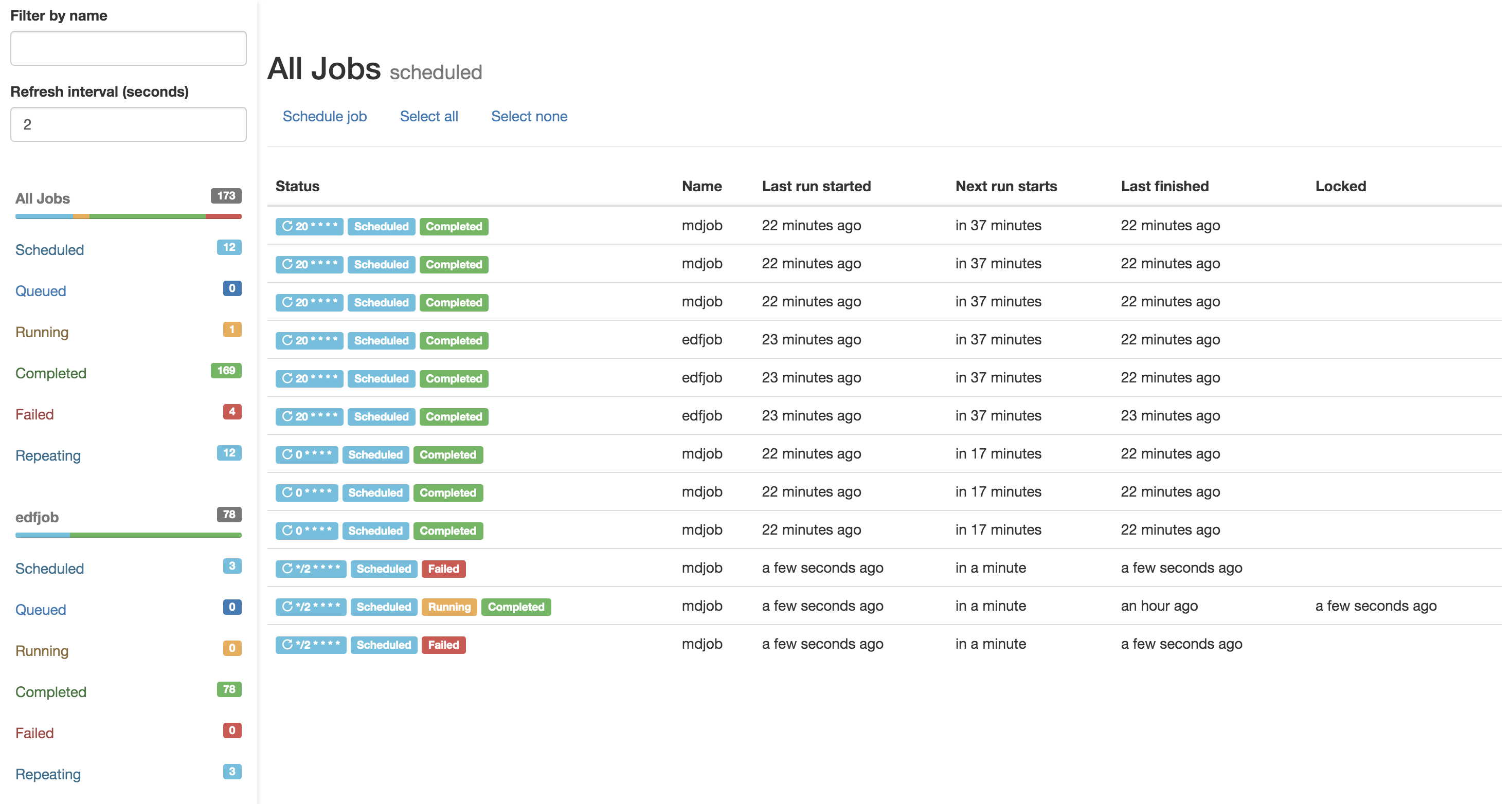Filter All Jobs by Failed status
1512x804 pixels.
point(34,414)
